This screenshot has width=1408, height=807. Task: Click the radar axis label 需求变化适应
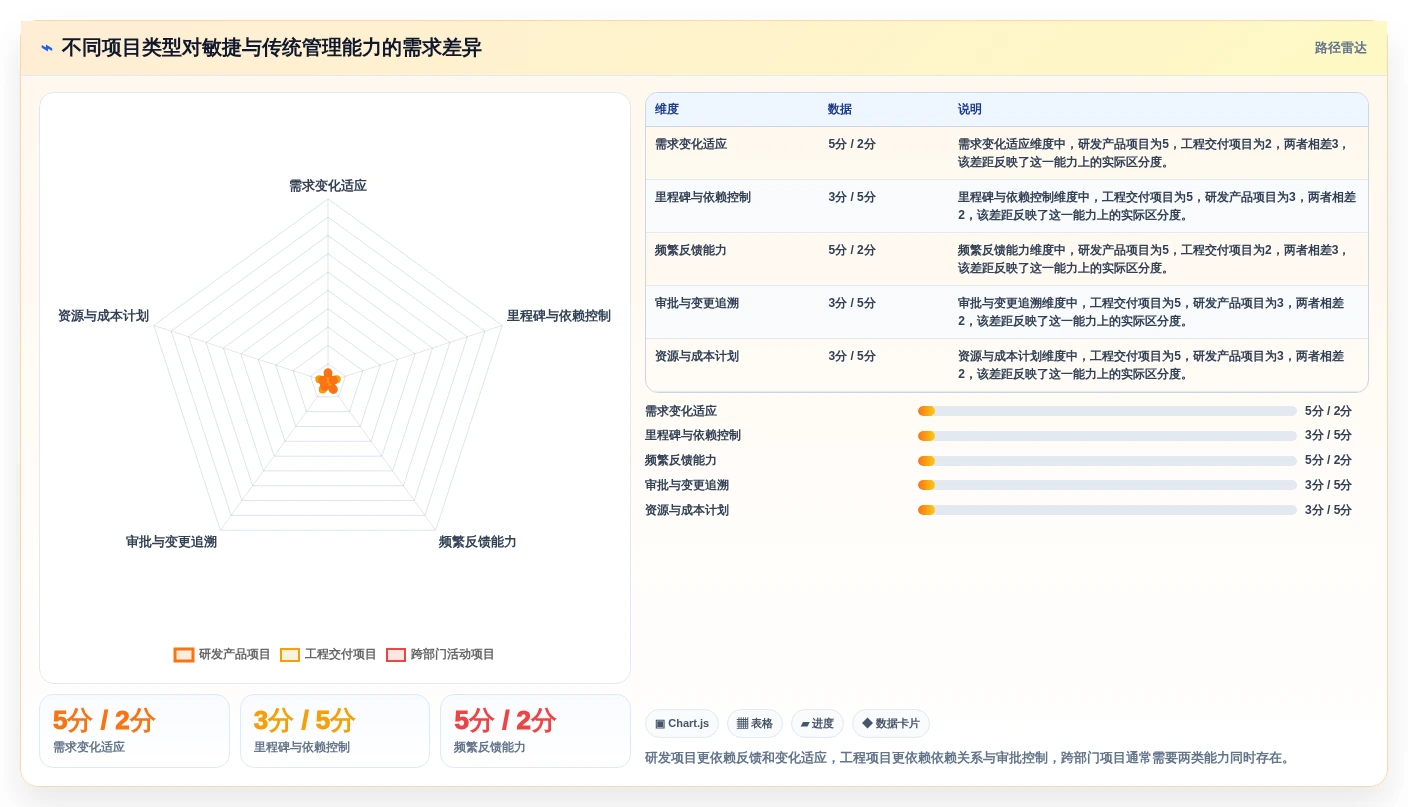click(x=328, y=186)
